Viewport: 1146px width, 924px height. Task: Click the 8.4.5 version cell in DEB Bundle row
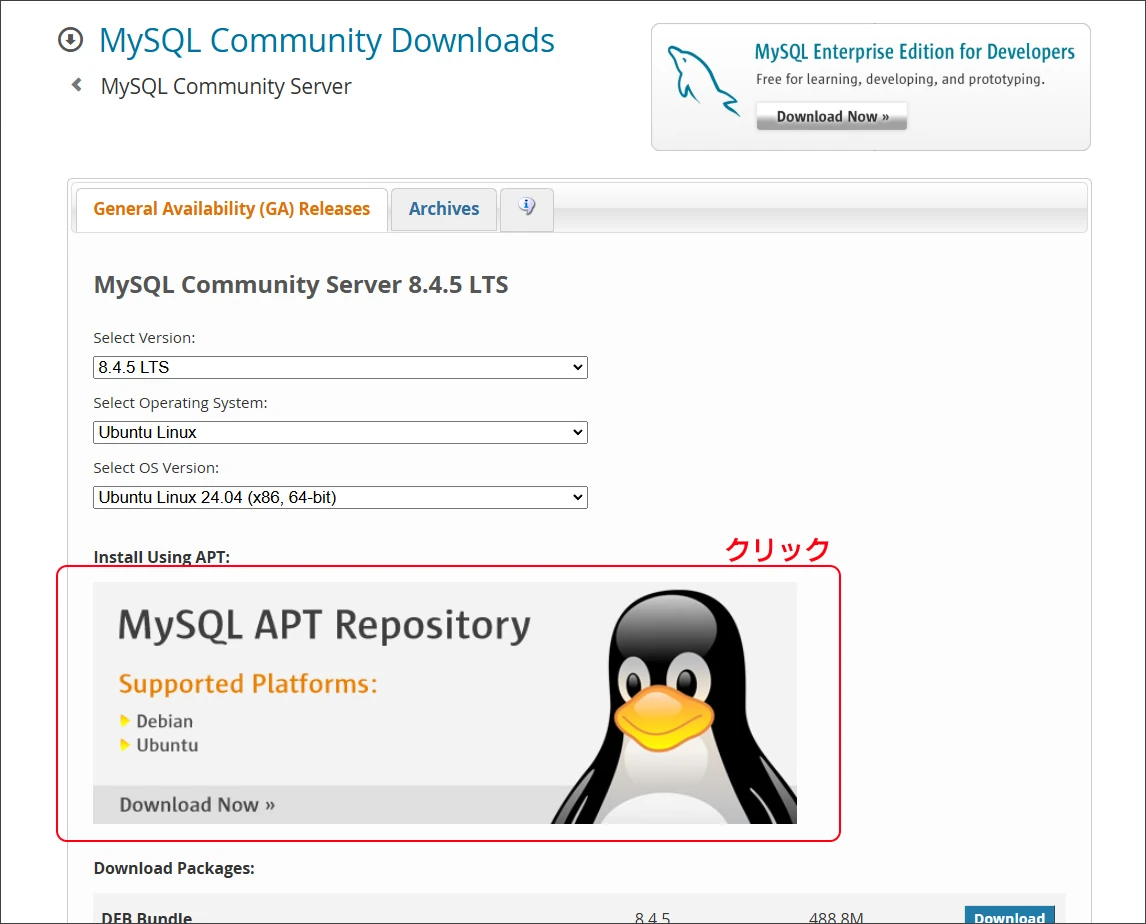[x=652, y=917]
